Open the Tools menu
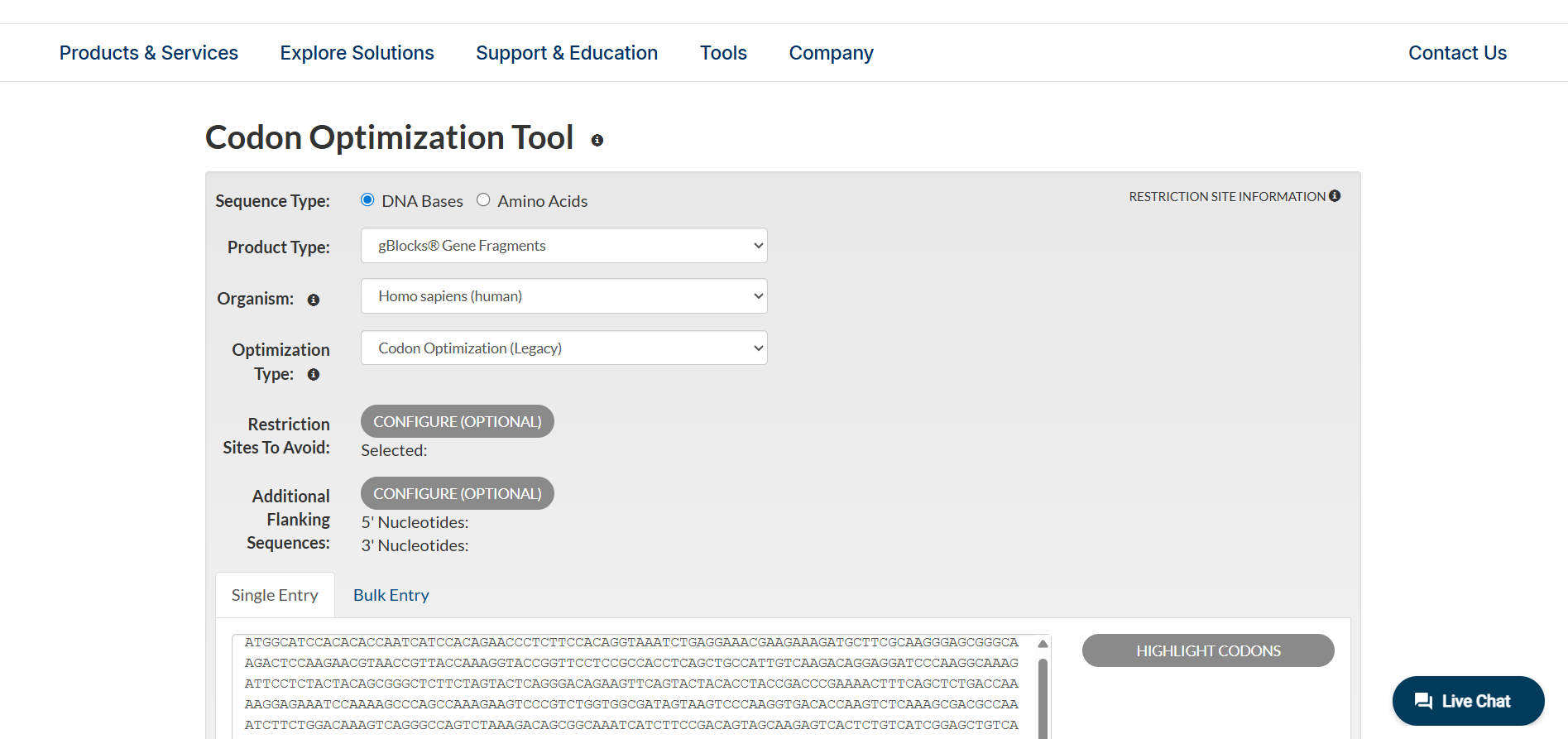This screenshot has width=1568, height=739. pos(723,53)
